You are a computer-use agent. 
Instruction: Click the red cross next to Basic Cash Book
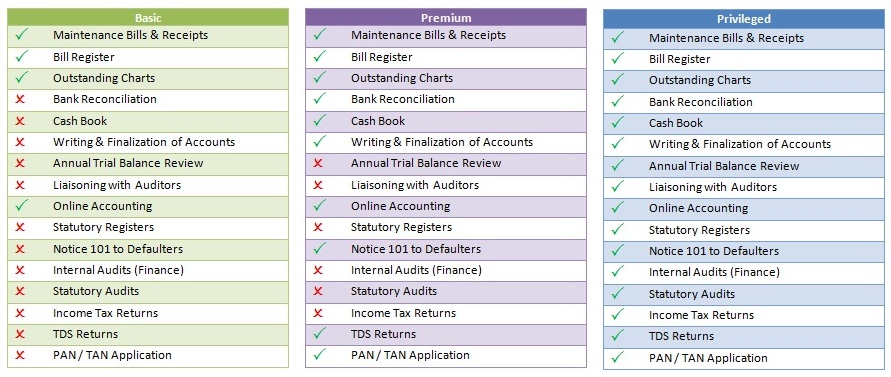[20, 121]
